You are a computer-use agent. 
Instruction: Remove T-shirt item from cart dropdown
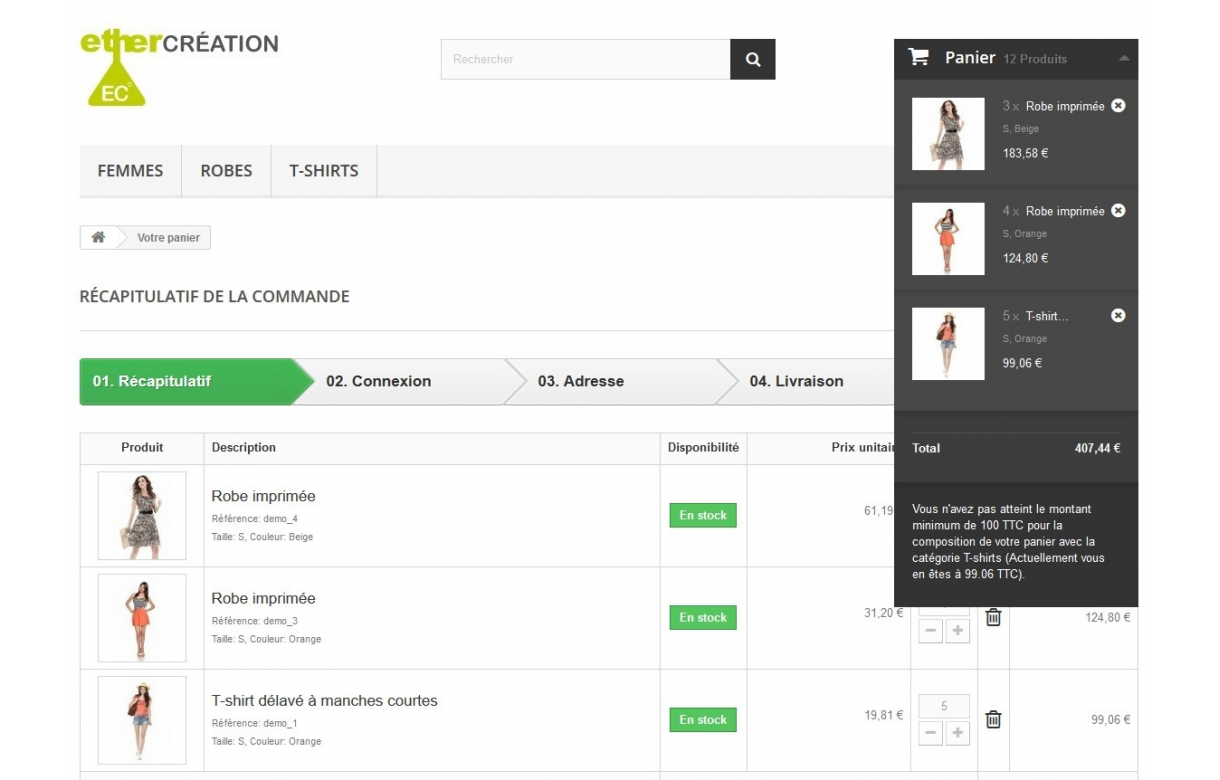[x=1118, y=315]
